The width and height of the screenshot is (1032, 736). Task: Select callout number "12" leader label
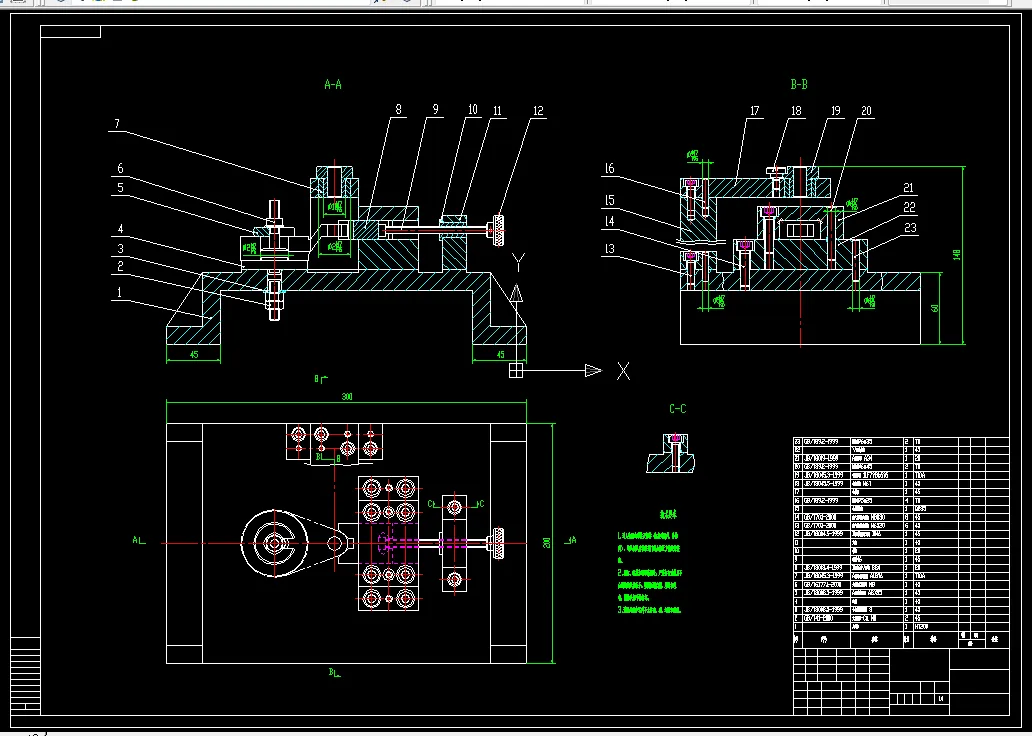(538, 111)
